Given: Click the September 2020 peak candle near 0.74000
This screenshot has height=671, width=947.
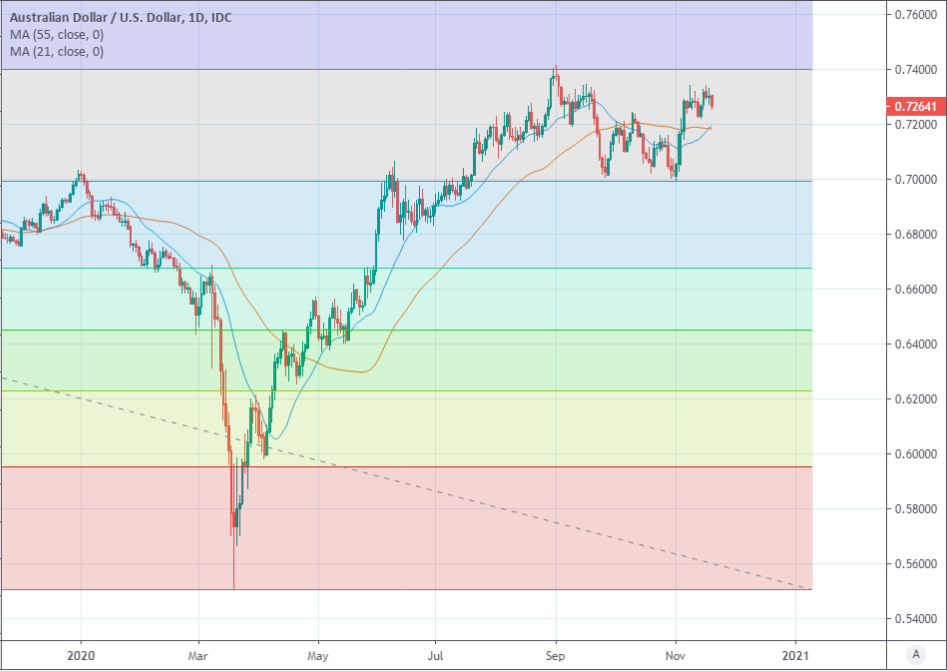Looking at the screenshot, I should pos(555,78).
